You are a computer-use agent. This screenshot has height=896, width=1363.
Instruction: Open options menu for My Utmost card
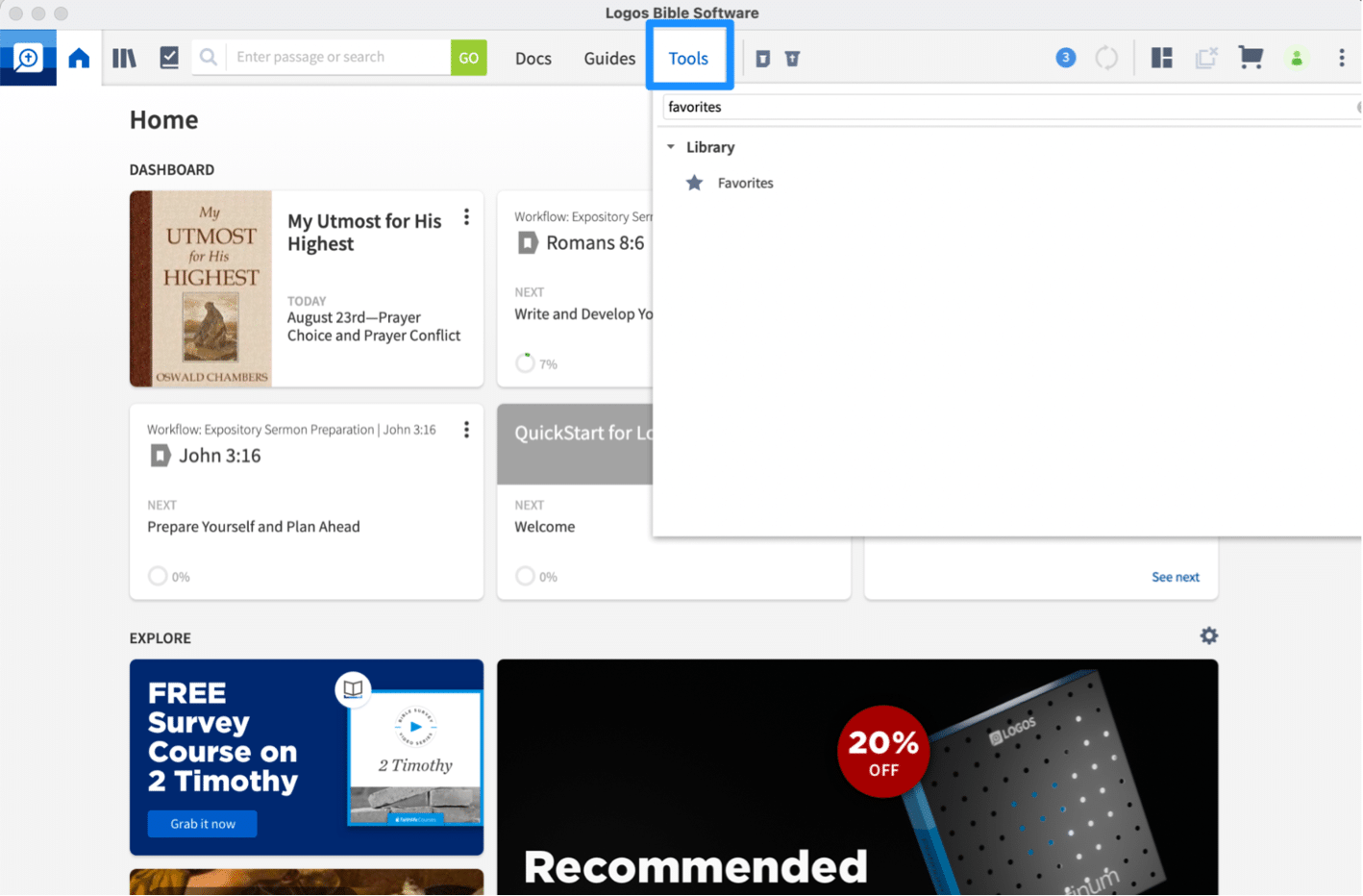pos(466,217)
